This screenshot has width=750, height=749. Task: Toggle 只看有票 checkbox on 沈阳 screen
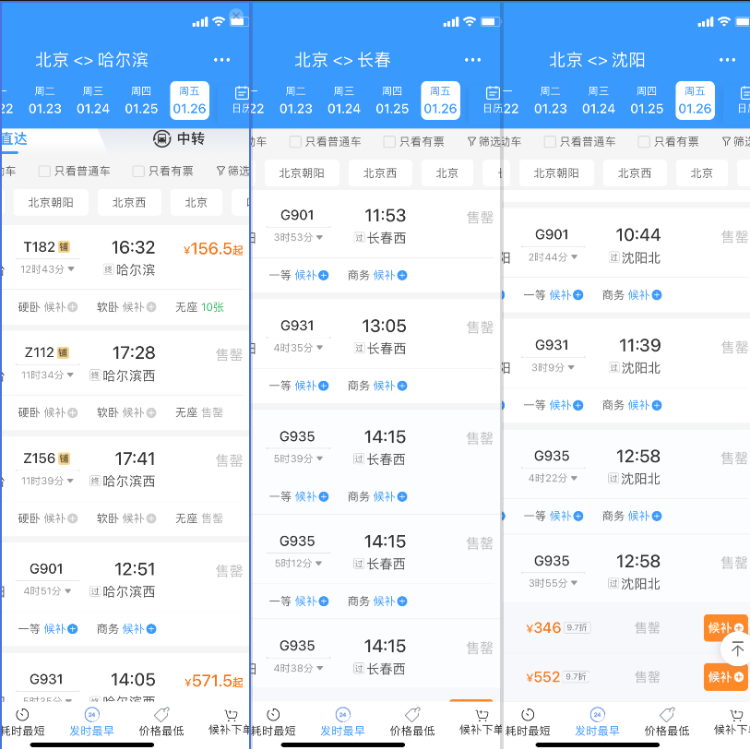(644, 142)
